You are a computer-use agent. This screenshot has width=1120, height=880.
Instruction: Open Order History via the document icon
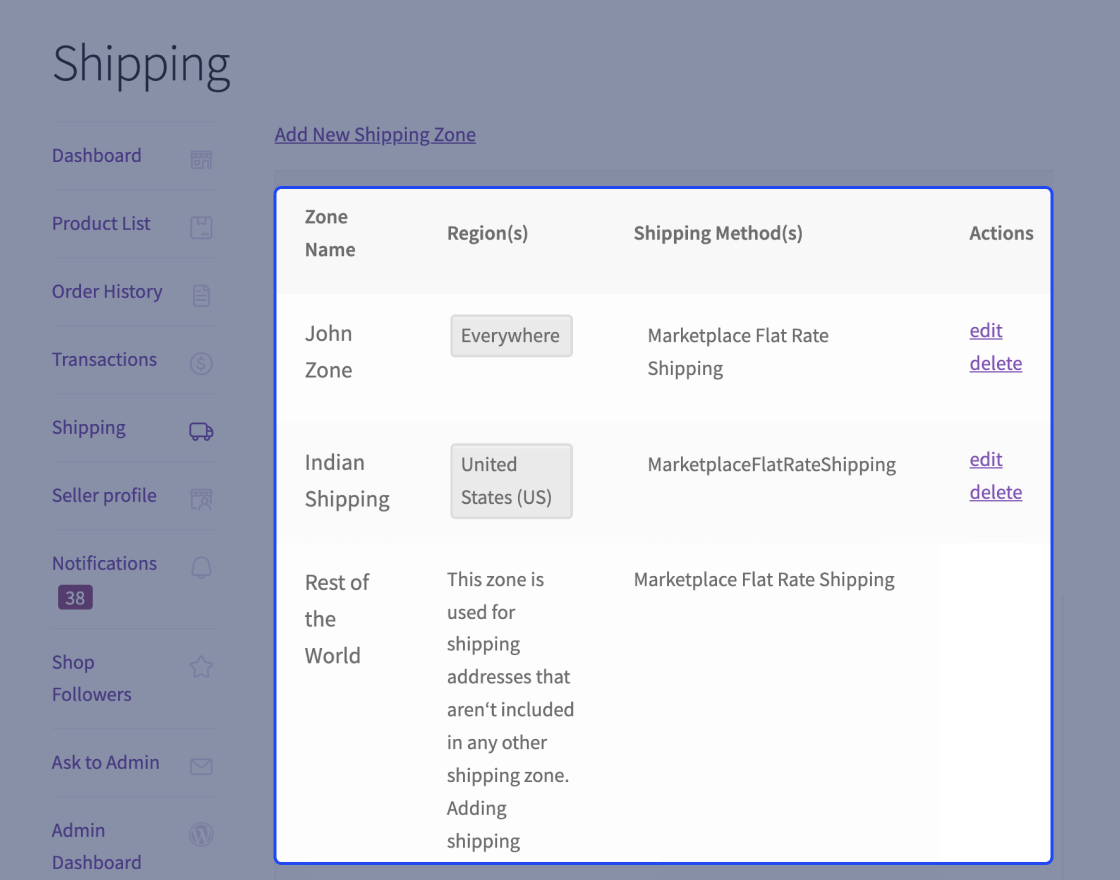[201, 295]
